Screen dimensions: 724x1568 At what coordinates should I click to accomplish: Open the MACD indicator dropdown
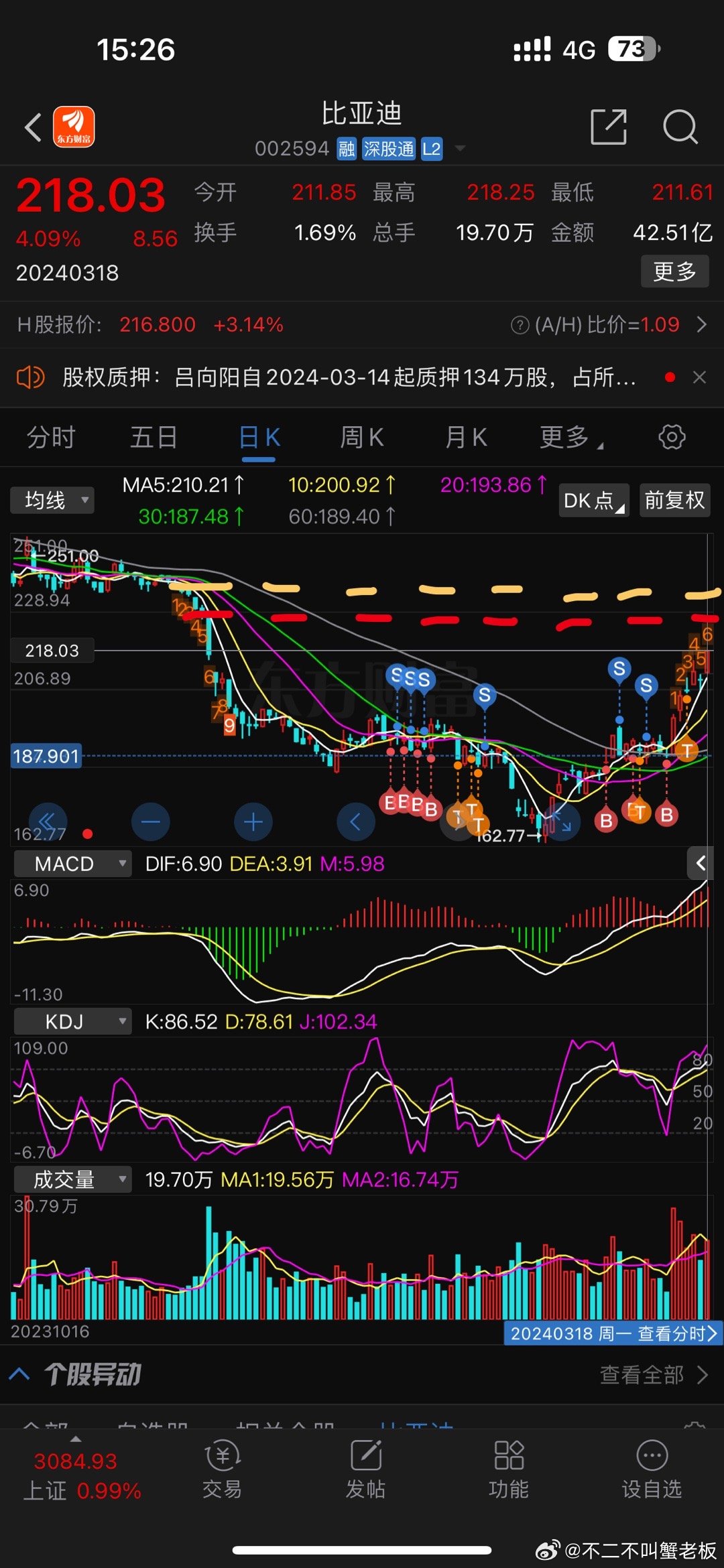[x=72, y=864]
